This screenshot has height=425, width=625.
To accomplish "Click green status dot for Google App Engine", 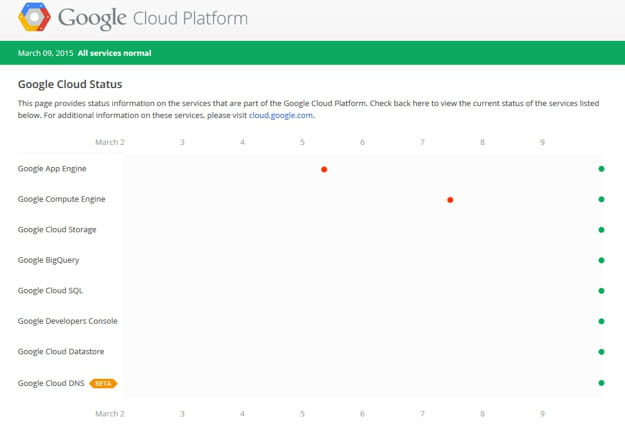I will (601, 169).
